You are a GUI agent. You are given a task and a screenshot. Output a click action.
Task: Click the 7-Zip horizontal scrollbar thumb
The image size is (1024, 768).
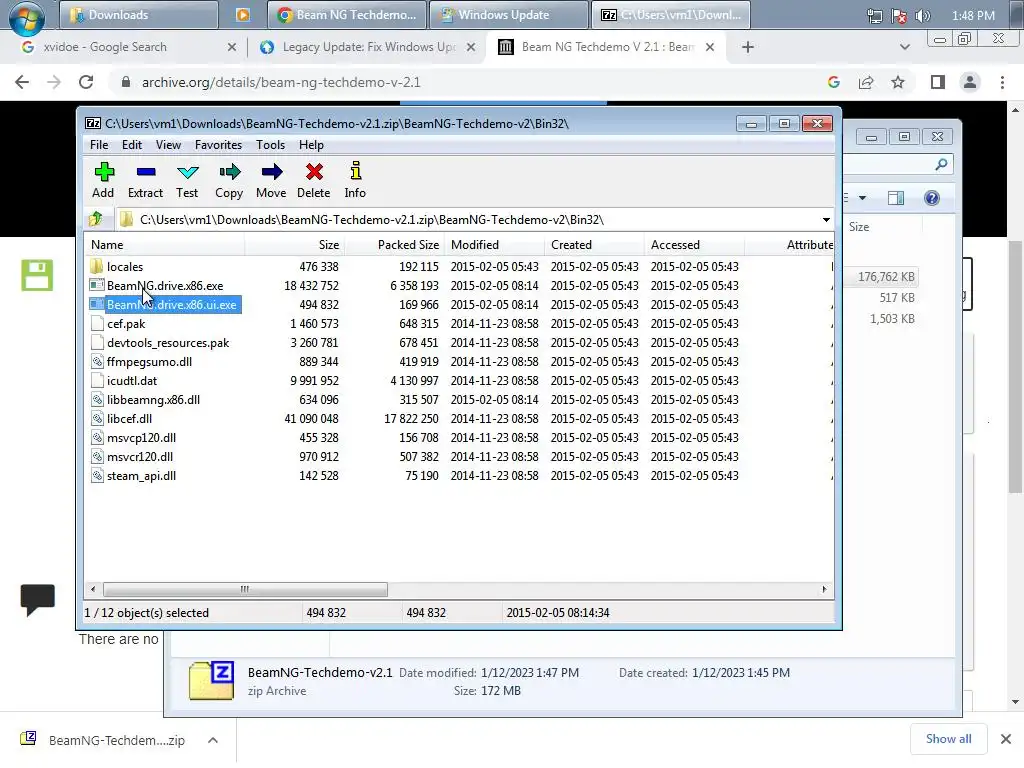[x=245, y=589]
